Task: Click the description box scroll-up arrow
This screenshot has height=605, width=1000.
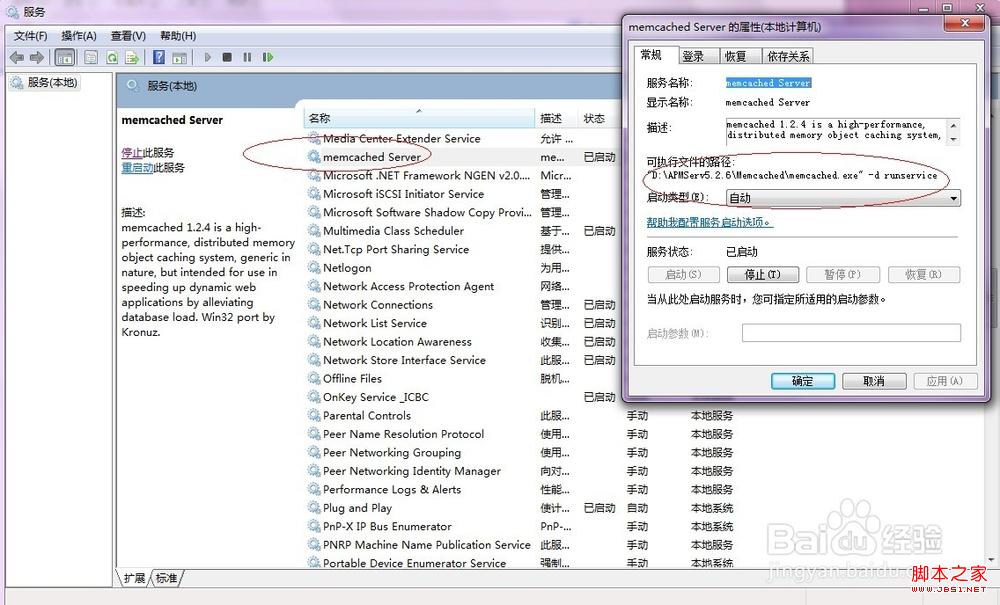Action: click(953, 124)
